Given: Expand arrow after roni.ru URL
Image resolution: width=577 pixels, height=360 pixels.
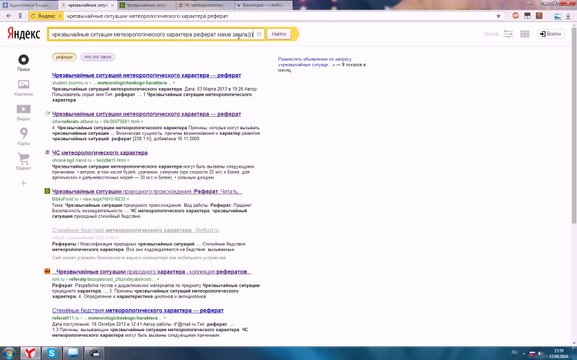Looking at the screenshot, I should click(x=159, y=279).
